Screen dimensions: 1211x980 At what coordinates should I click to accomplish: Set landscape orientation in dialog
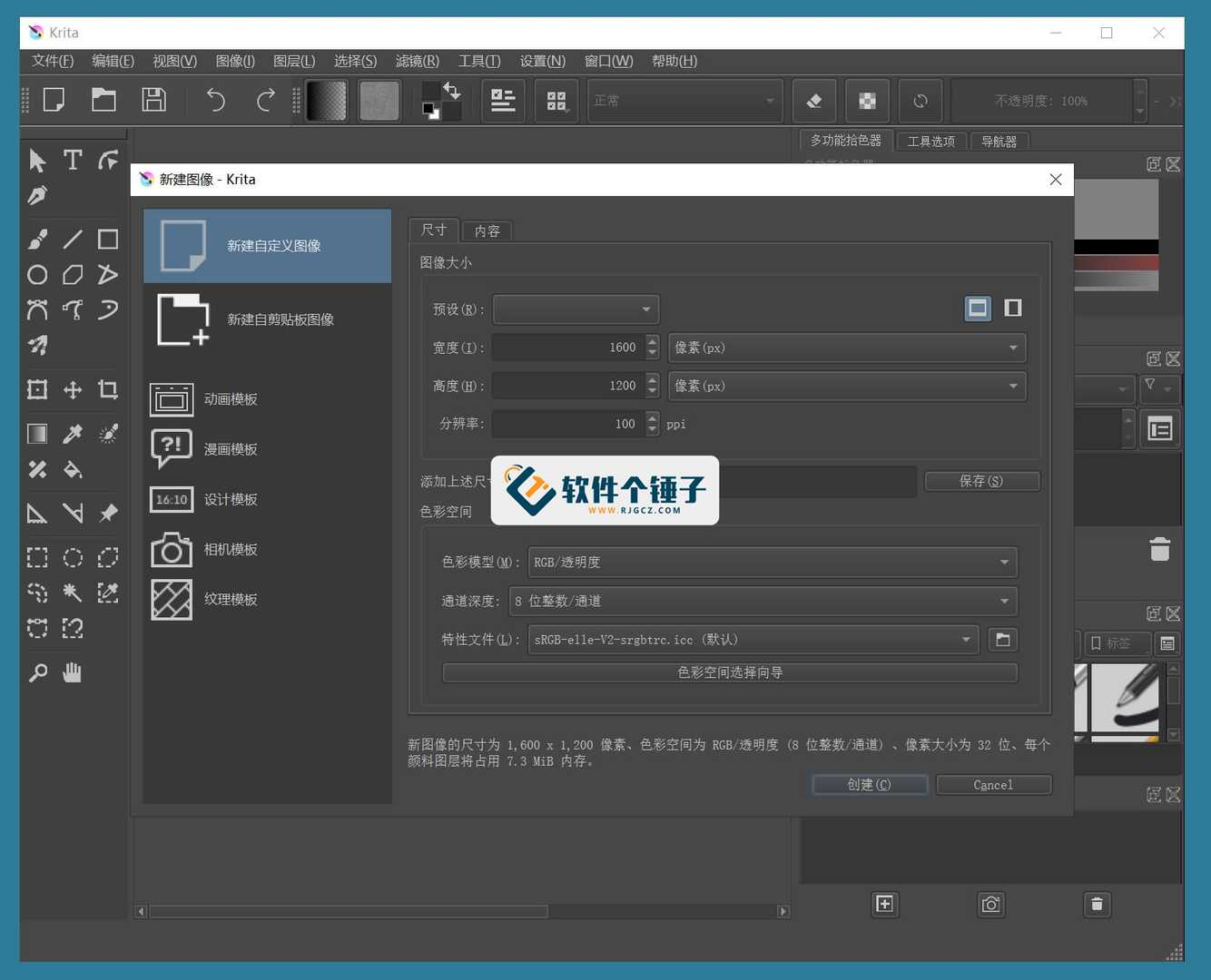coord(978,309)
